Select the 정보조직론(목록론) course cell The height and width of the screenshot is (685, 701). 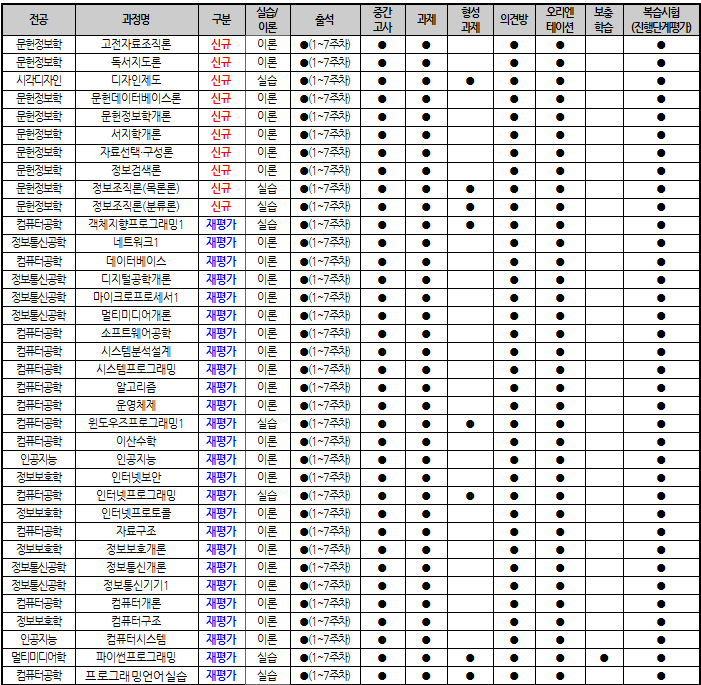(x=136, y=189)
